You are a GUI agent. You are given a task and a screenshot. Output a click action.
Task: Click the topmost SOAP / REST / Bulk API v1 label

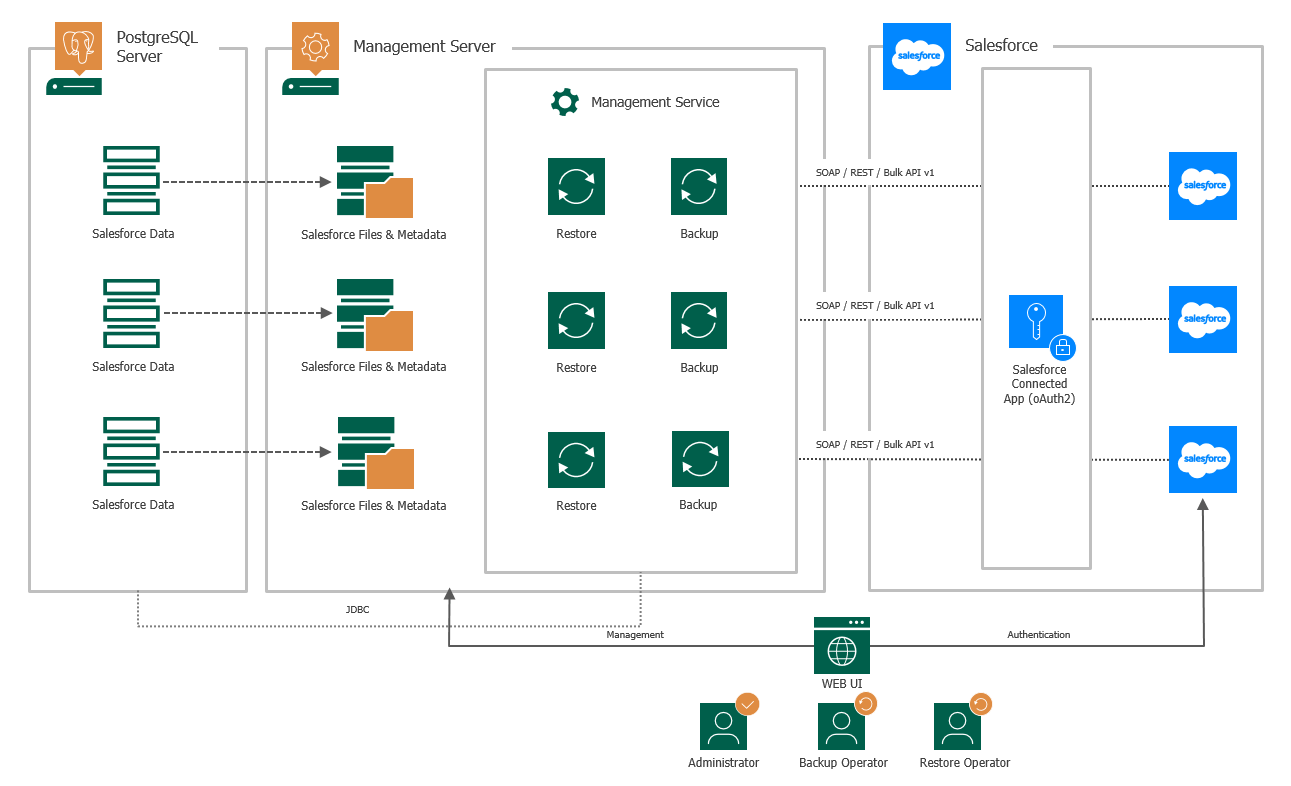[874, 172]
